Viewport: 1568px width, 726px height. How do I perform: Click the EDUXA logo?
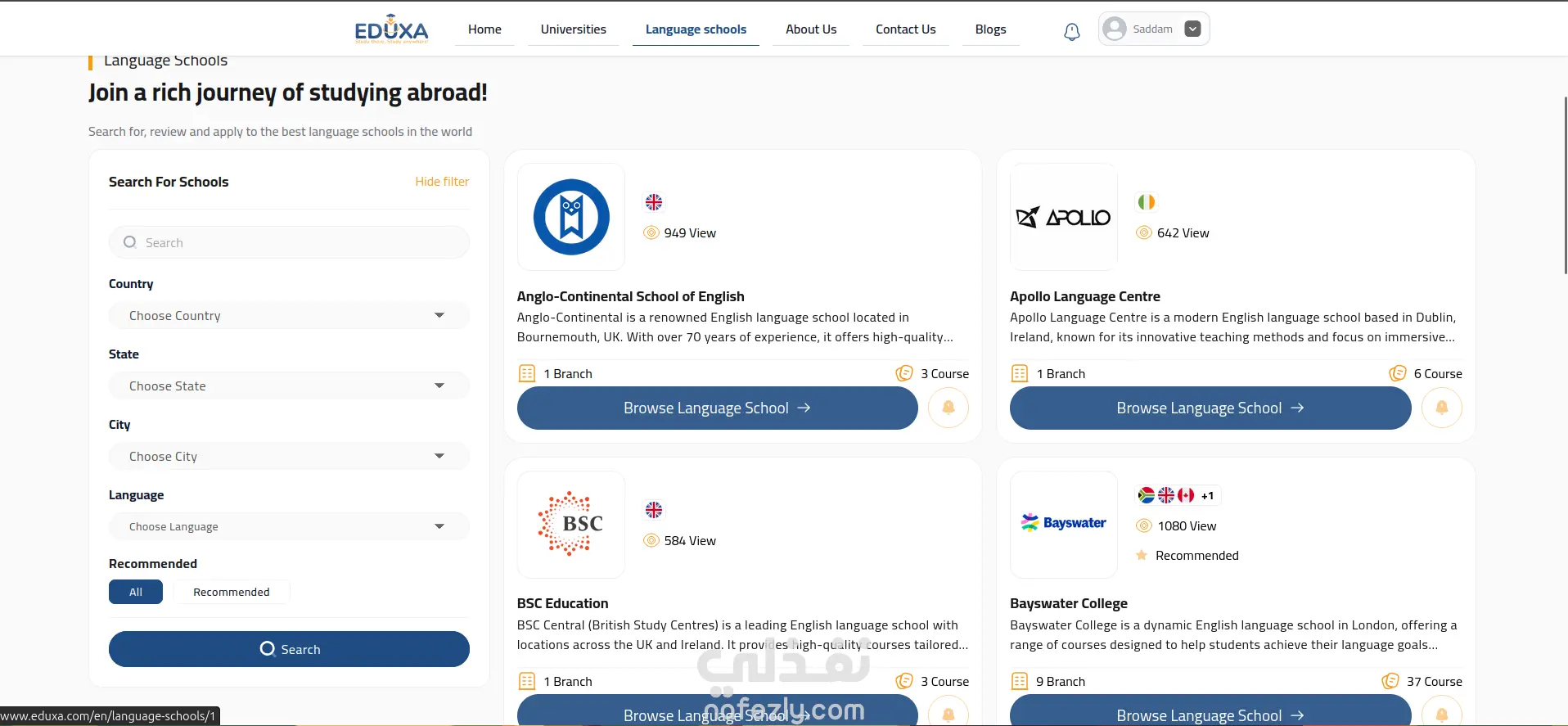(391, 29)
